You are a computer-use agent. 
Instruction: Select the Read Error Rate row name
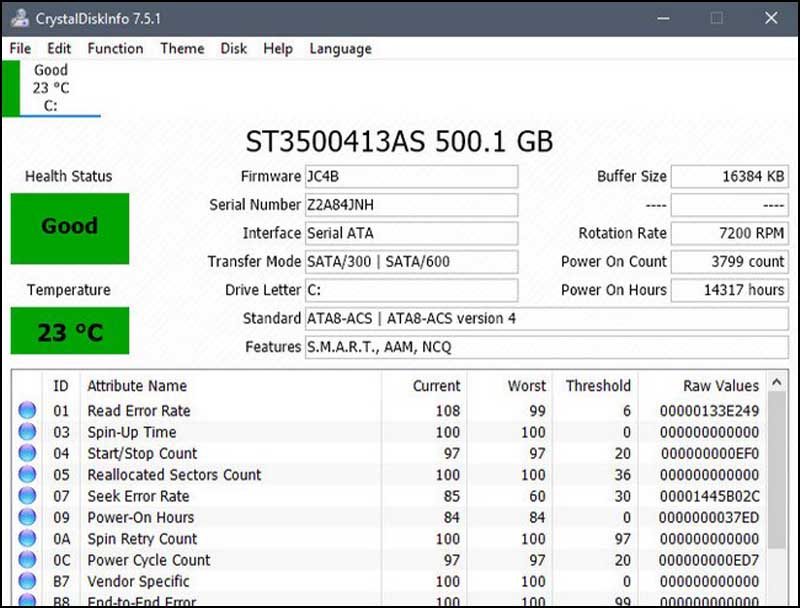click(139, 411)
